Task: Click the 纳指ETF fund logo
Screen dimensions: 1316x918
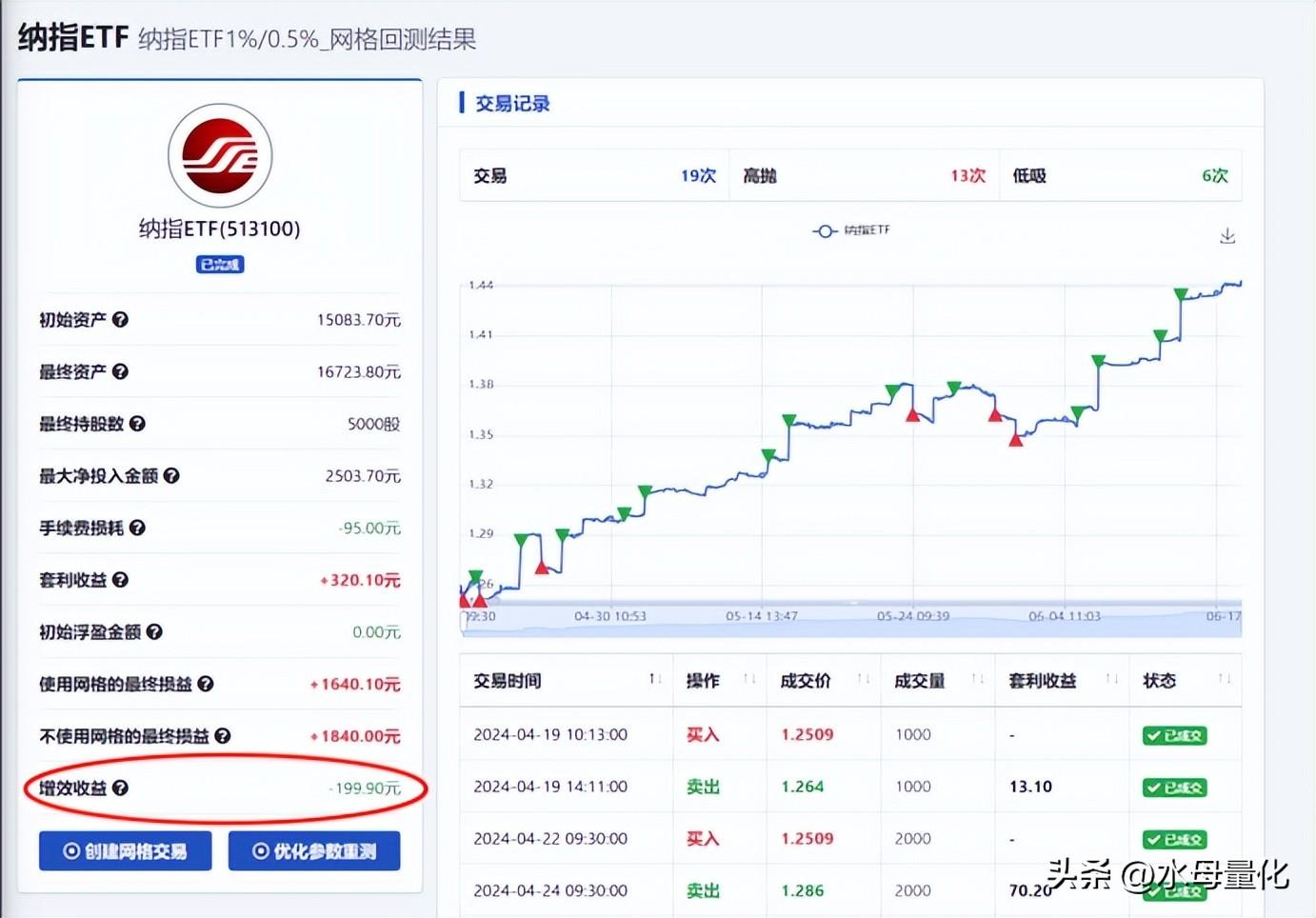Action: coord(220,155)
